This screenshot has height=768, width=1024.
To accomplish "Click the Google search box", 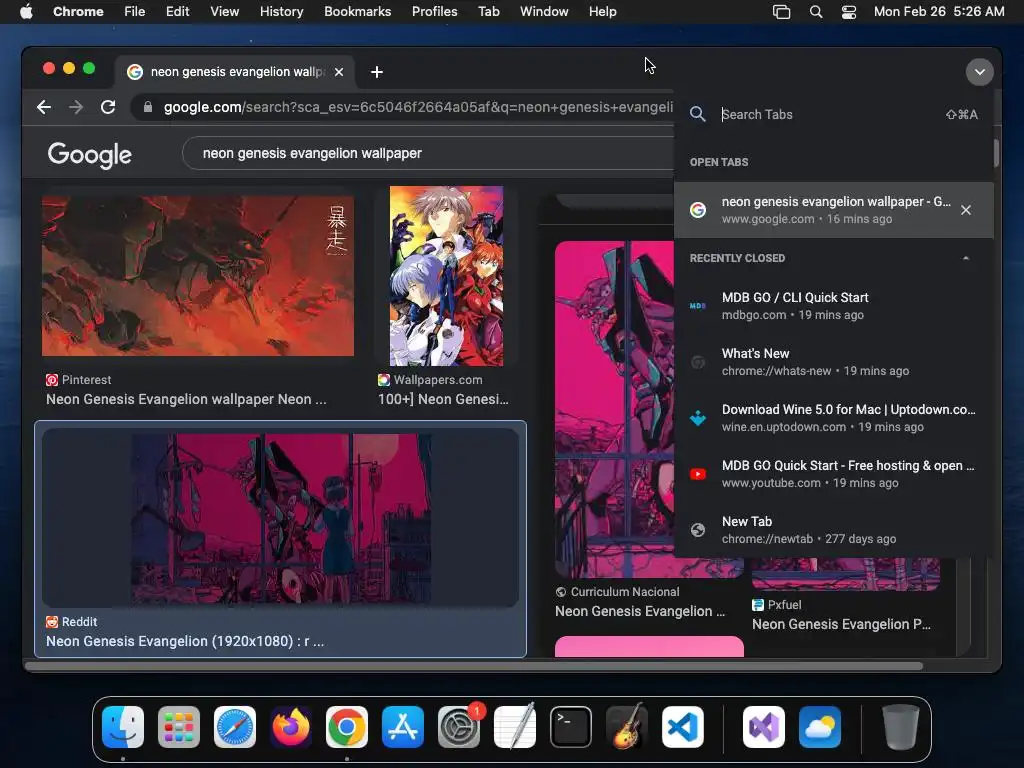I will [x=428, y=153].
